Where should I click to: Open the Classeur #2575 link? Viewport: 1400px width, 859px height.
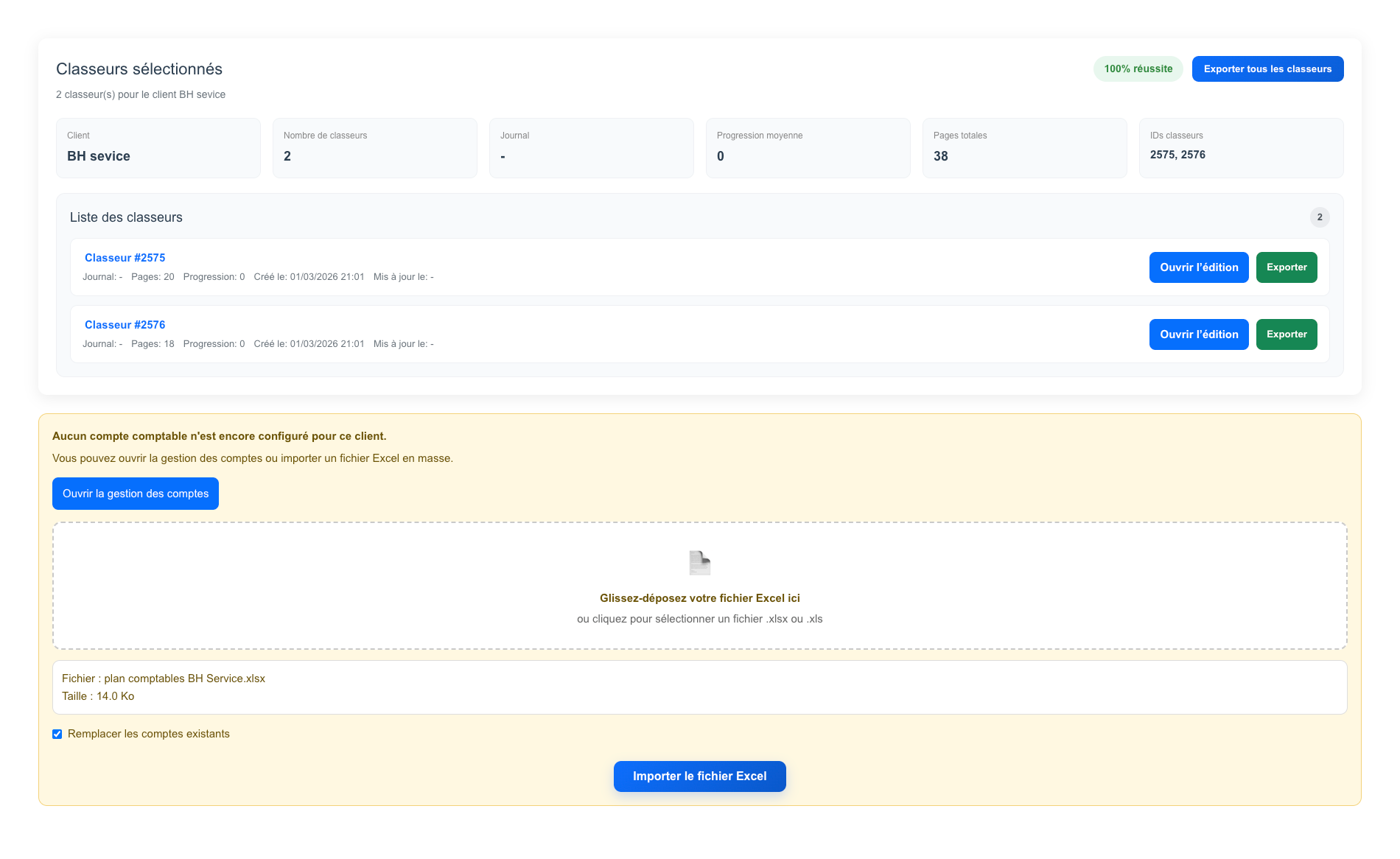tap(125, 258)
